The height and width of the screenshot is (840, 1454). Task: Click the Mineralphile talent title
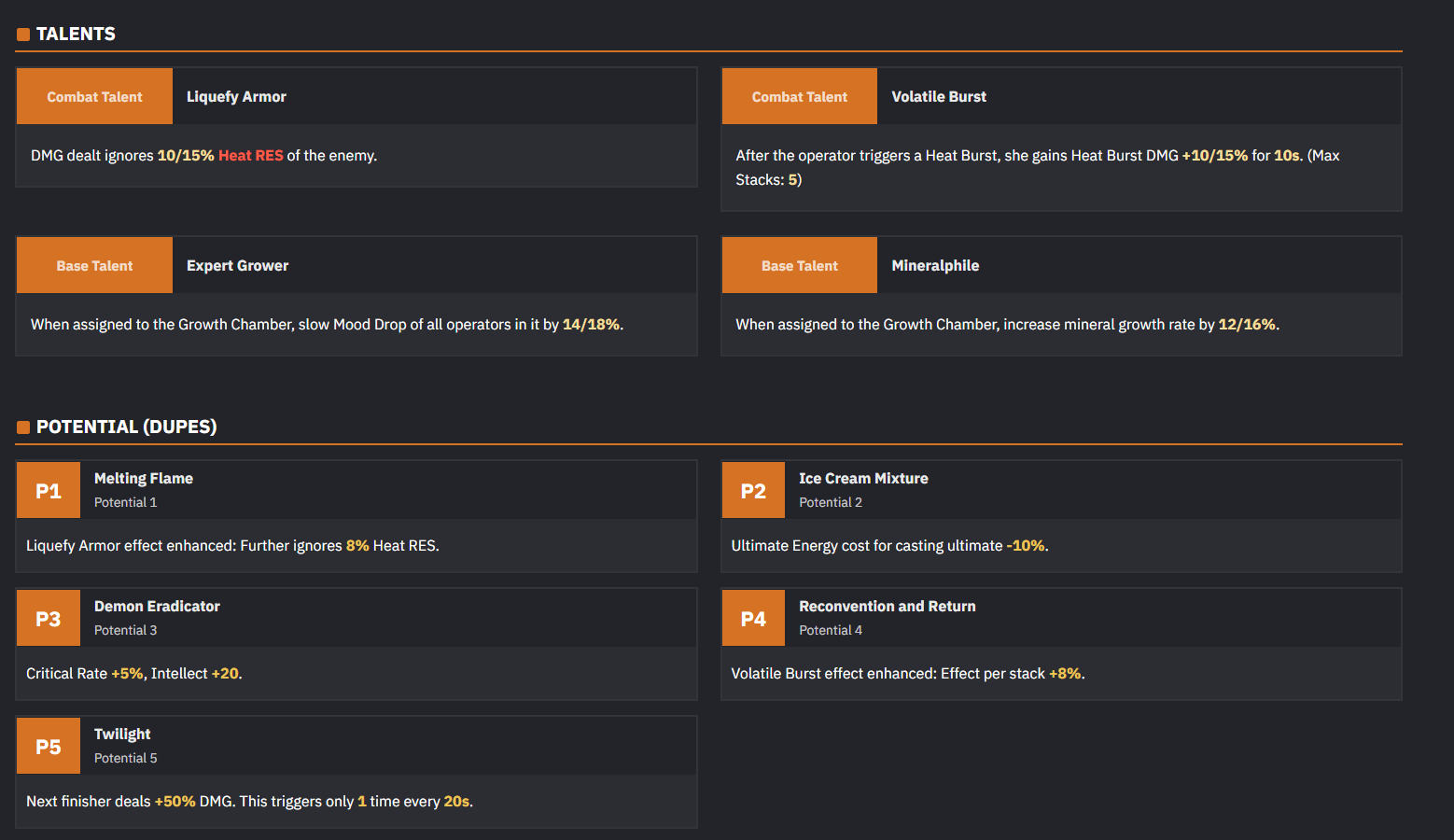pyautogui.click(x=935, y=265)
